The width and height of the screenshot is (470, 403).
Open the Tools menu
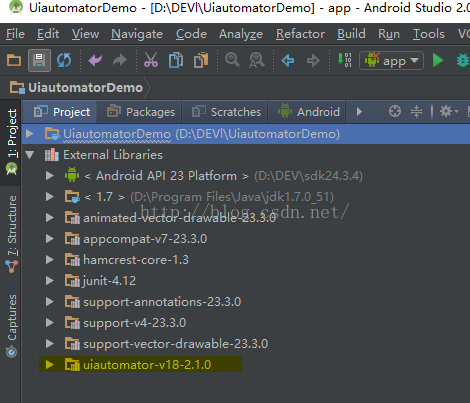pyautogui.click(x=429, y=34)
